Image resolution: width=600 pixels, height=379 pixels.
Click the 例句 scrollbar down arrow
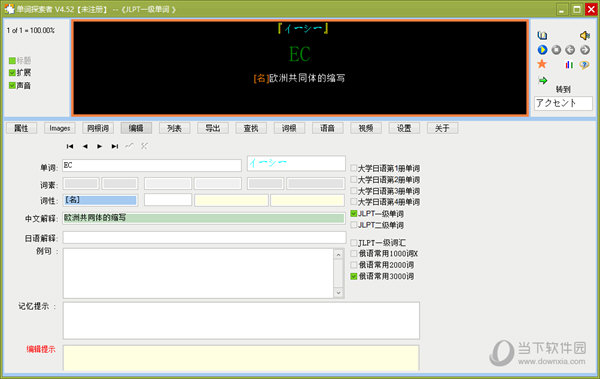pyautogui.click(x=338, y=292)
